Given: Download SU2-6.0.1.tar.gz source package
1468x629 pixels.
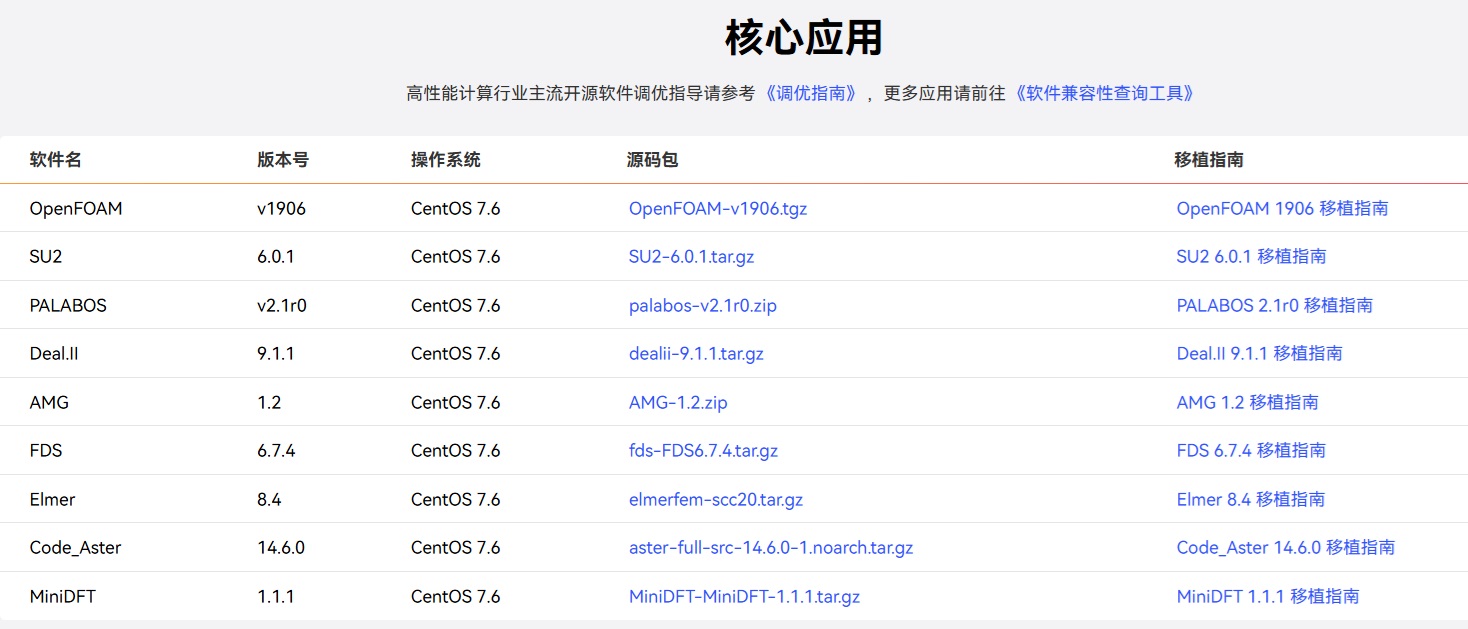Looking at the screenshot, I should (691, 256).
